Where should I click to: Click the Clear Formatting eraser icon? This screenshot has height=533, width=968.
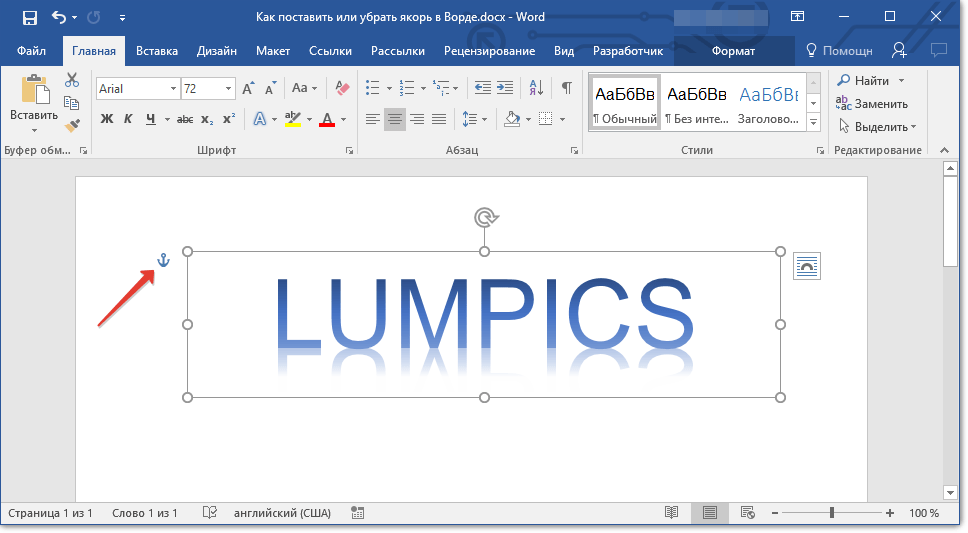343,89
